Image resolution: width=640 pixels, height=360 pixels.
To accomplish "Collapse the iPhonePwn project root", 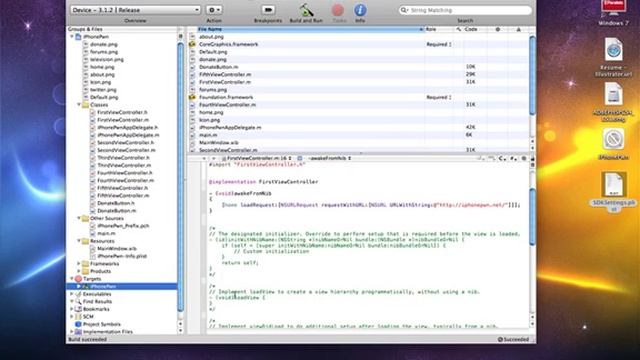I will 72,37.
